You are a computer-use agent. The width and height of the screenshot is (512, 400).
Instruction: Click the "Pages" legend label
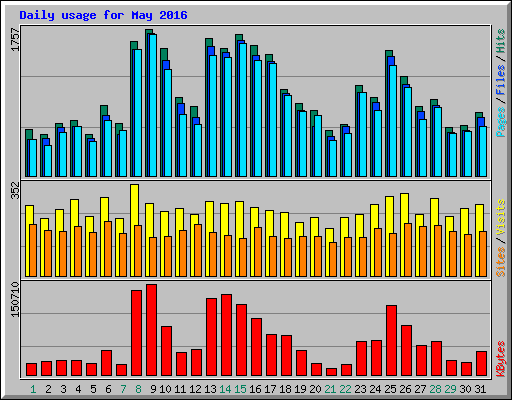(x=501, y=122)
